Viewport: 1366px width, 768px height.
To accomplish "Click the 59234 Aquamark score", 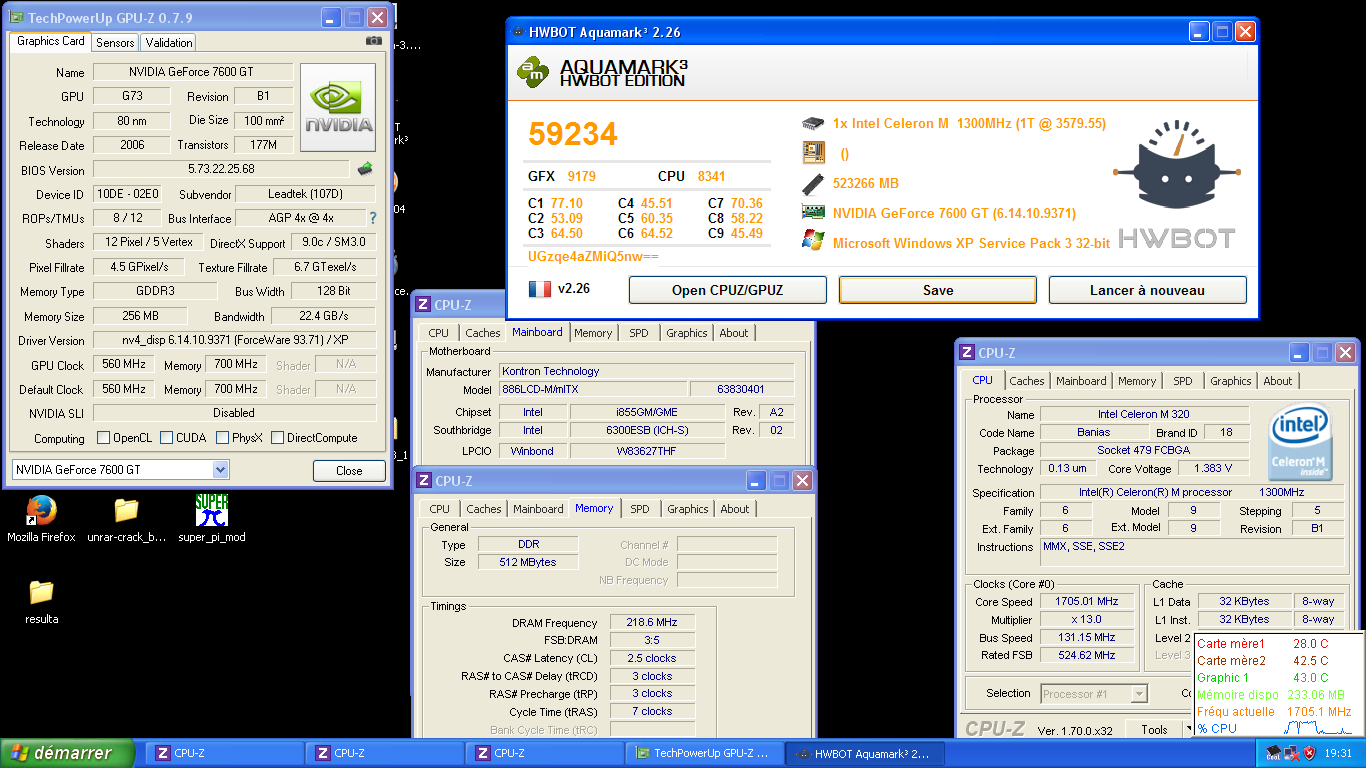I will (573, 134).
